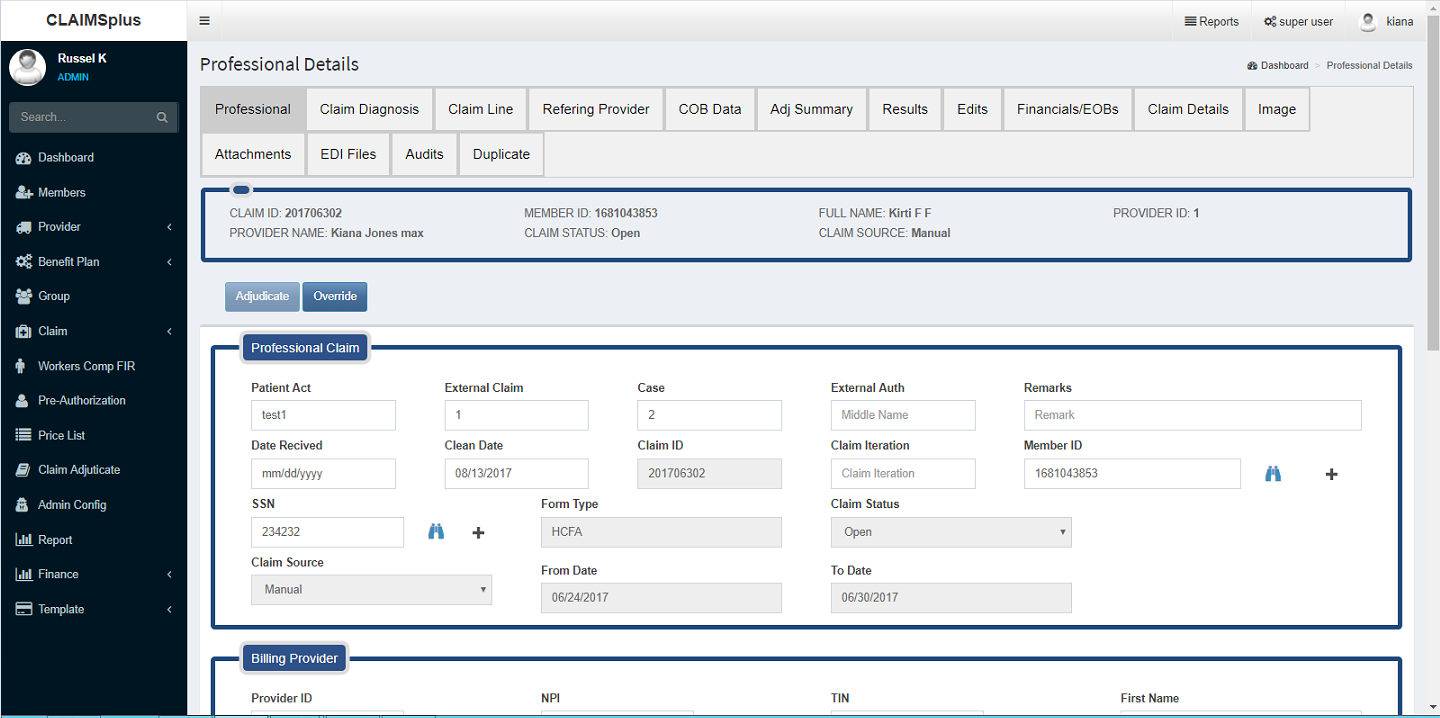
Task: Collapse claim summary panel toggle handle
Action: click(241, 190)
